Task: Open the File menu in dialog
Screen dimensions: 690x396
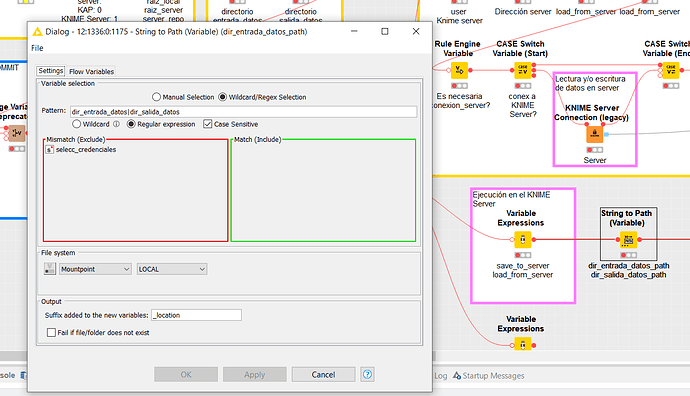Action: pyautogui.click(x=37, y=48)
